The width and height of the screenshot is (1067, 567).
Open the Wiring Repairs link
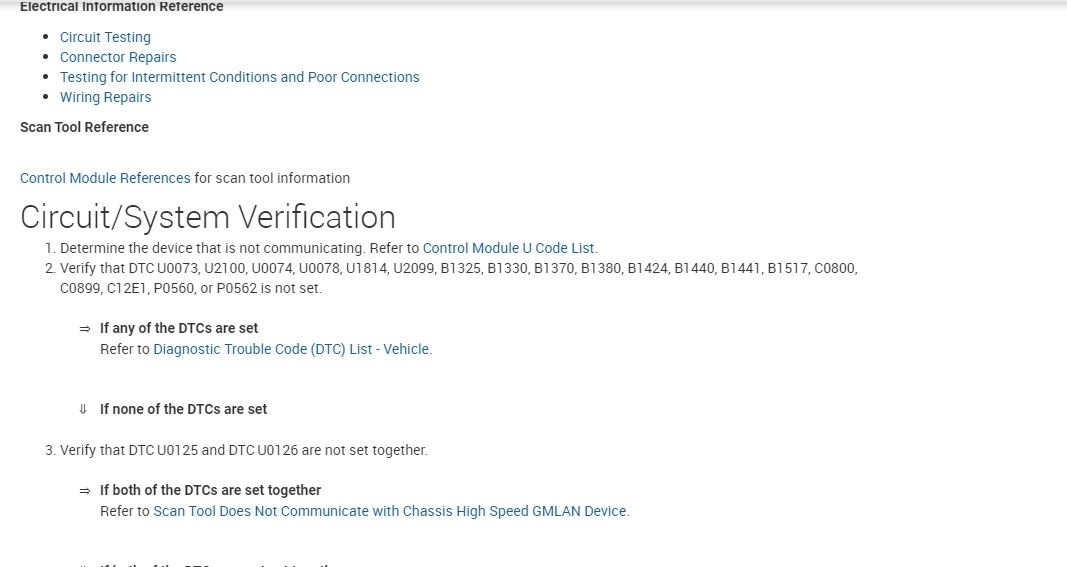point(105,97)
